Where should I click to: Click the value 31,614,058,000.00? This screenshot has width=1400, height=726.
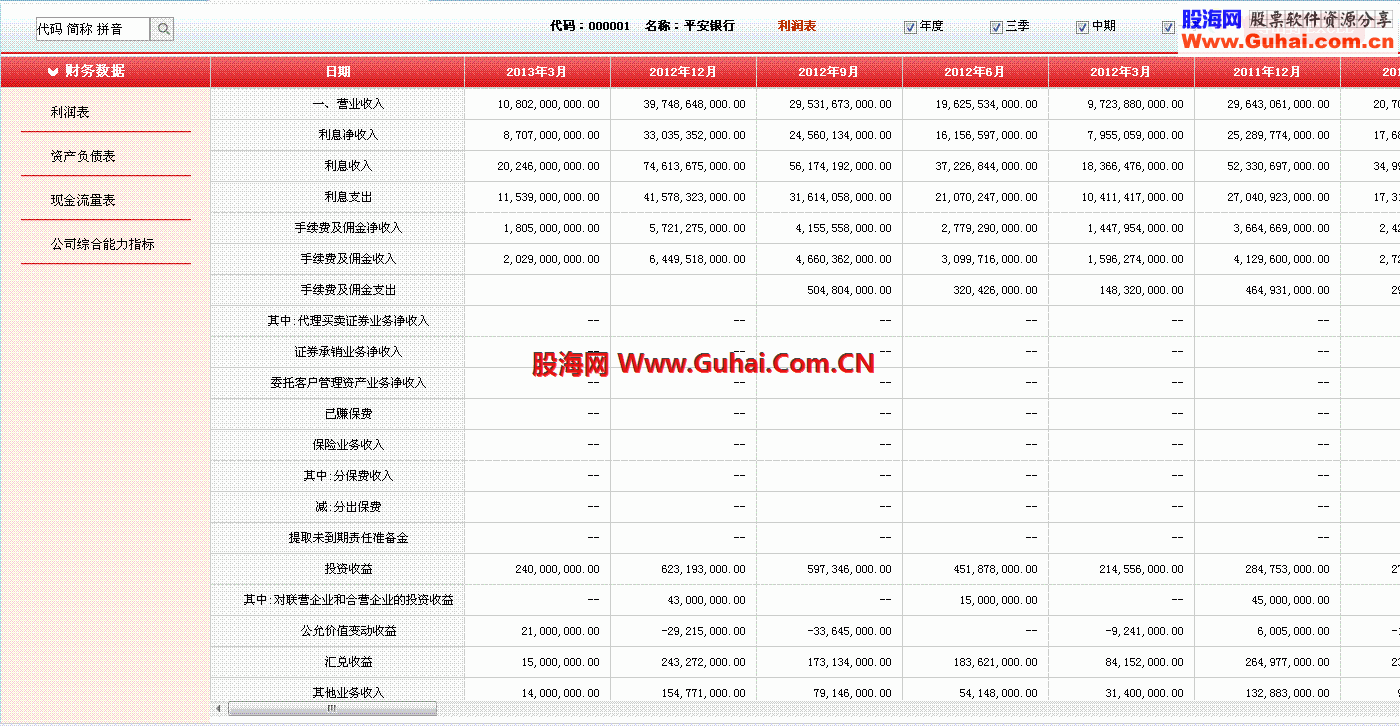840,197
